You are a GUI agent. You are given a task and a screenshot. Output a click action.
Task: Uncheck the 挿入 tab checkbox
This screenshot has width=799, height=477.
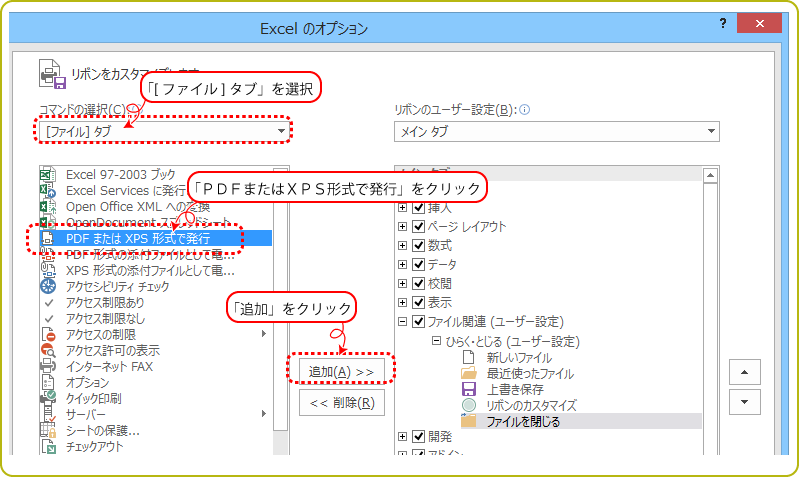pyautogui.click(x=418, y=207)
